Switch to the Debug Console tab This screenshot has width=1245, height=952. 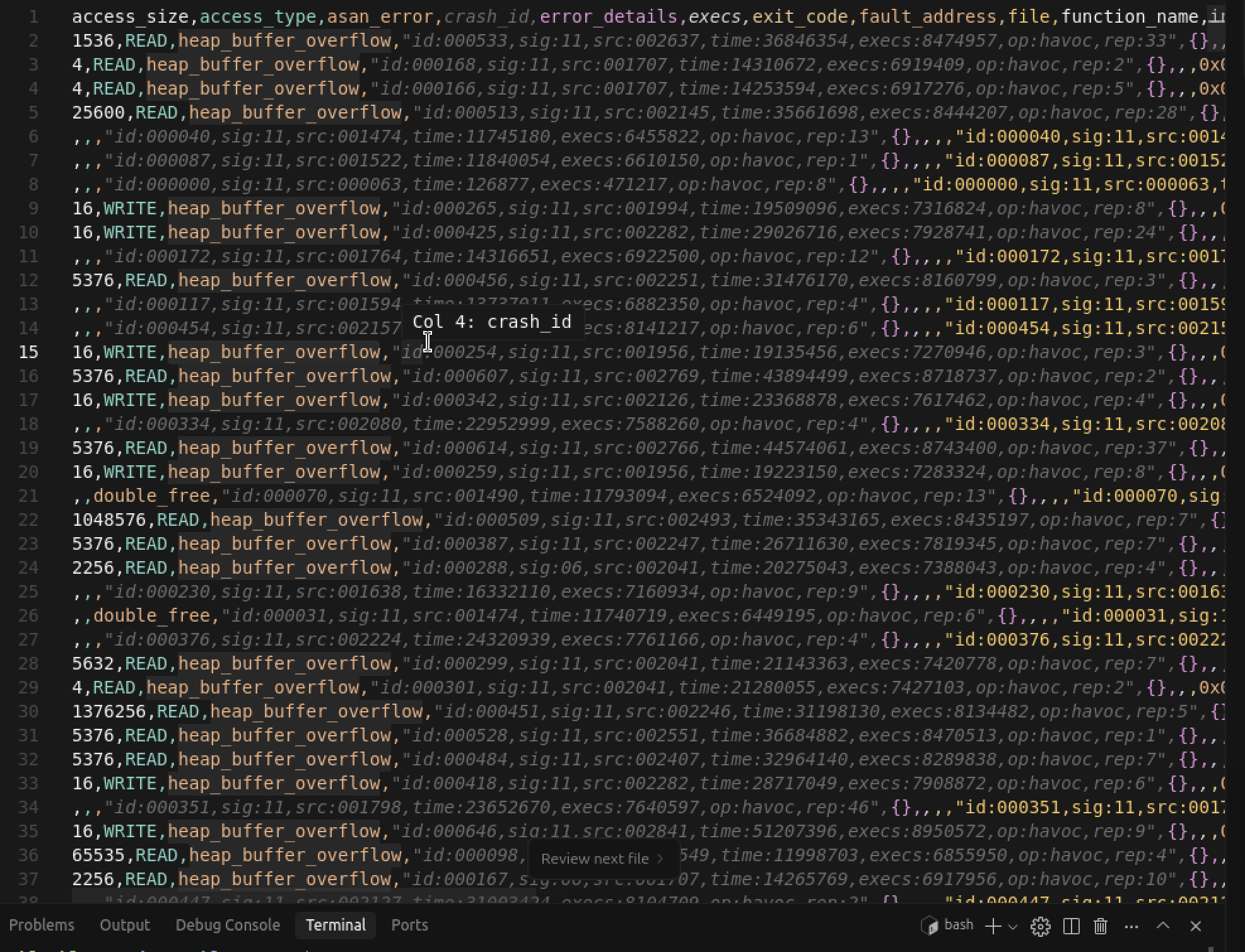(228, 925)
